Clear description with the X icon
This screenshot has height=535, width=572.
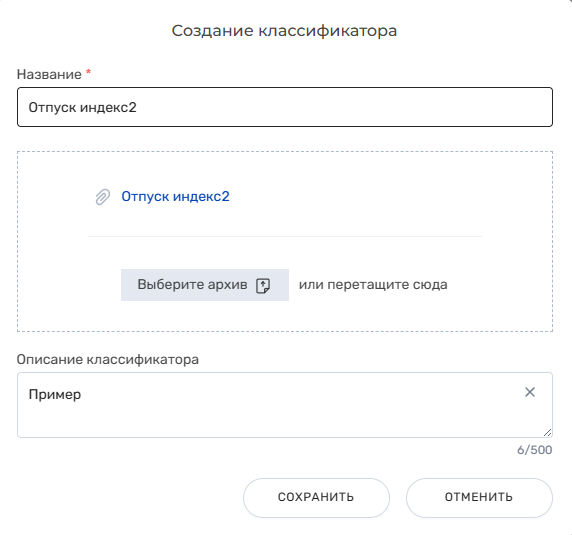530,392
